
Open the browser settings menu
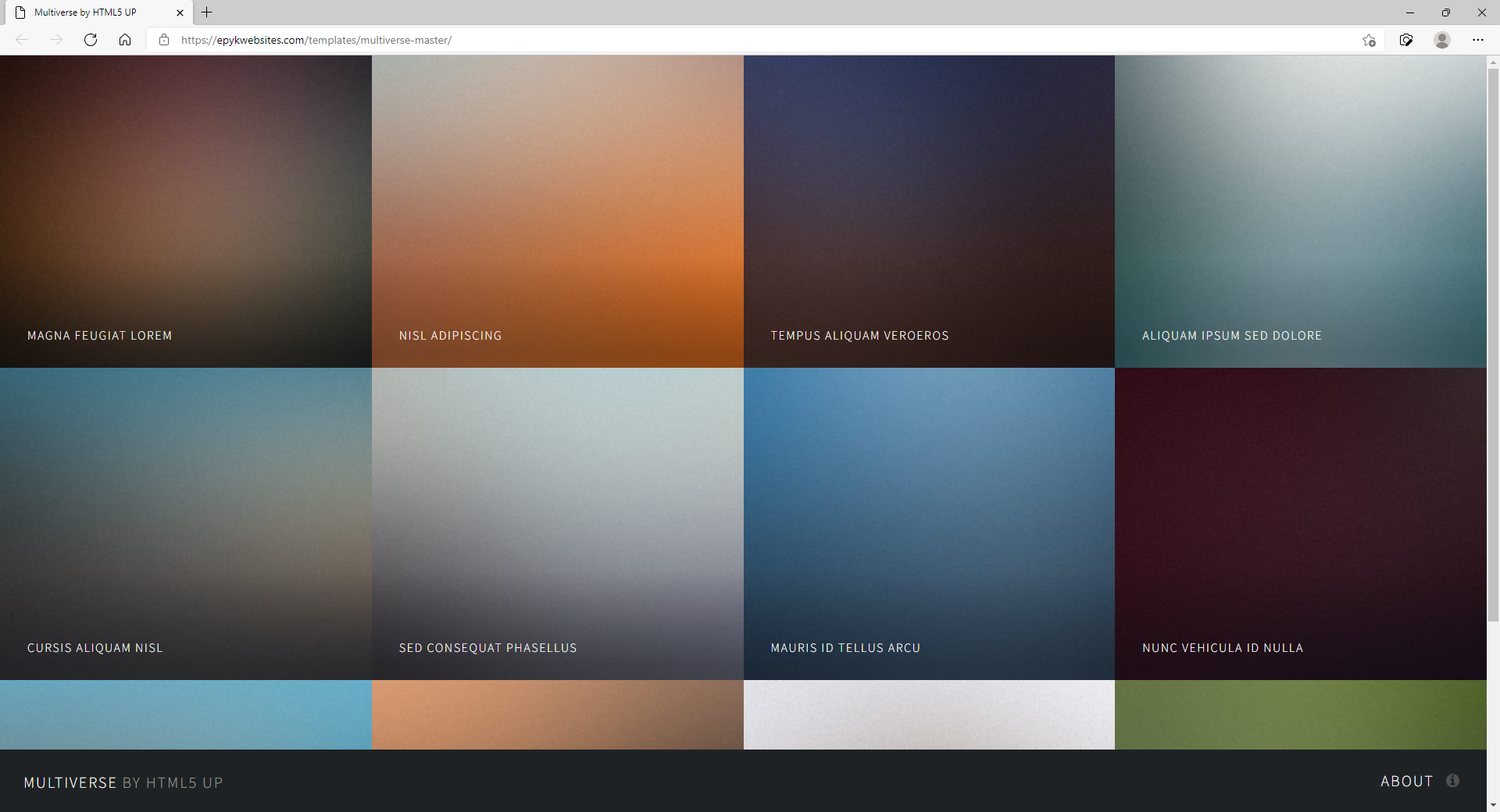click(1478, 40)
